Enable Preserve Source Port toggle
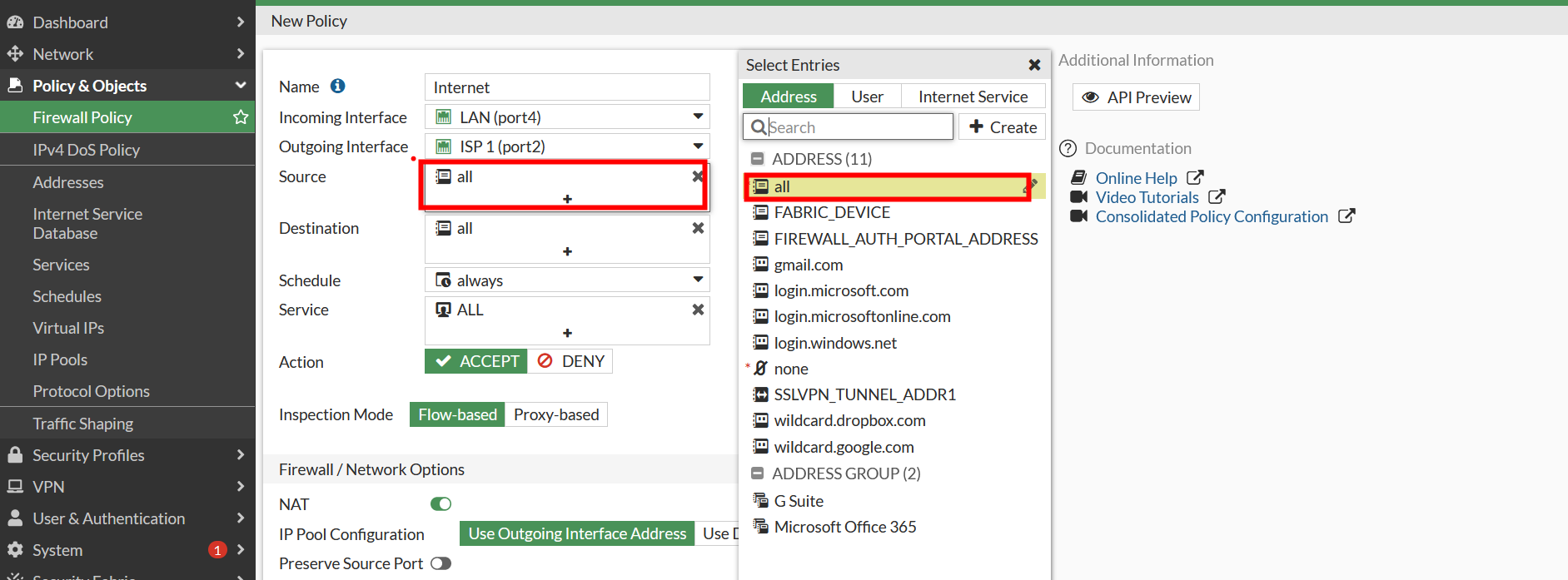The width and height of the screenshot is (1568, 580). click(x=441, y=563)
